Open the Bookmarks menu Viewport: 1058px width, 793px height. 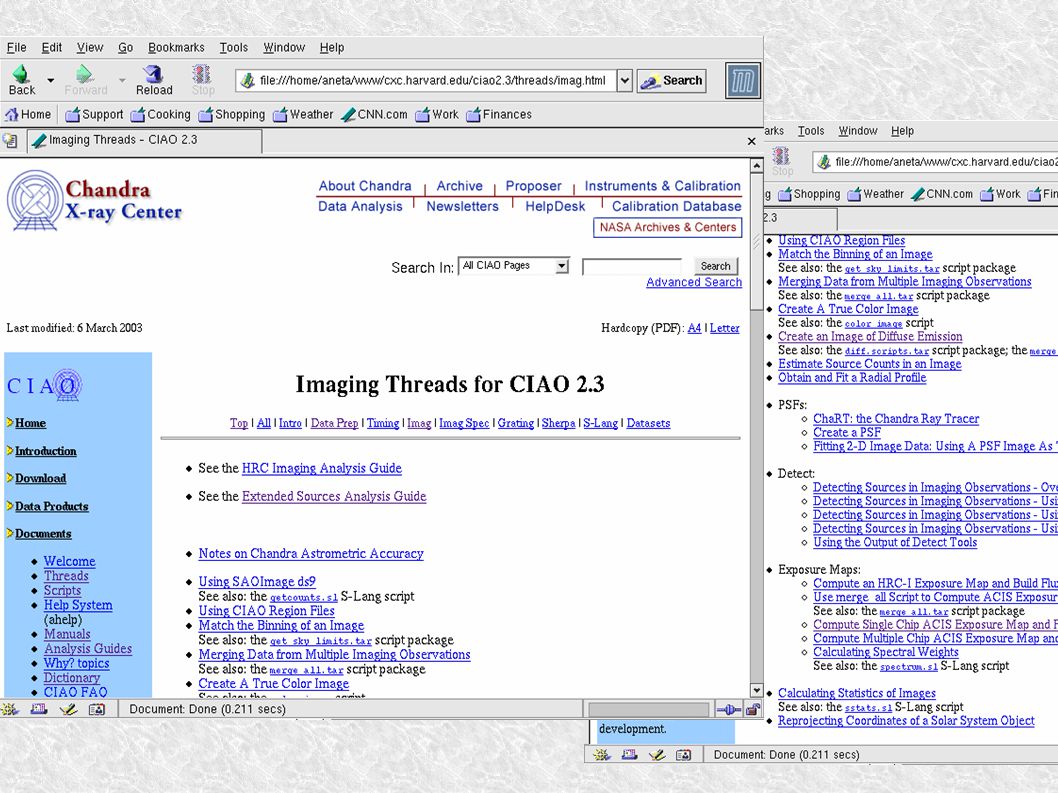(176, 47)
